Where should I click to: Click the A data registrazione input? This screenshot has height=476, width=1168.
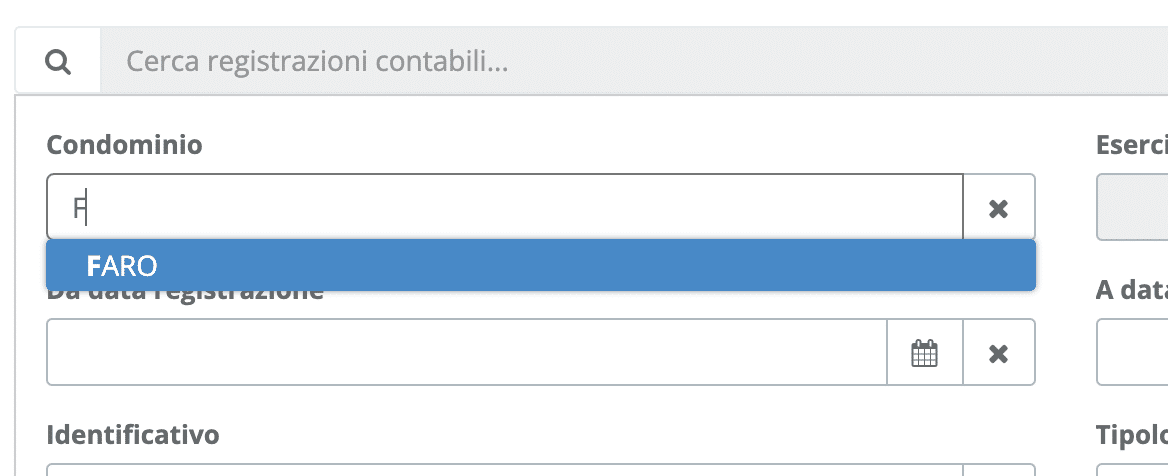tap(1132, 353)
